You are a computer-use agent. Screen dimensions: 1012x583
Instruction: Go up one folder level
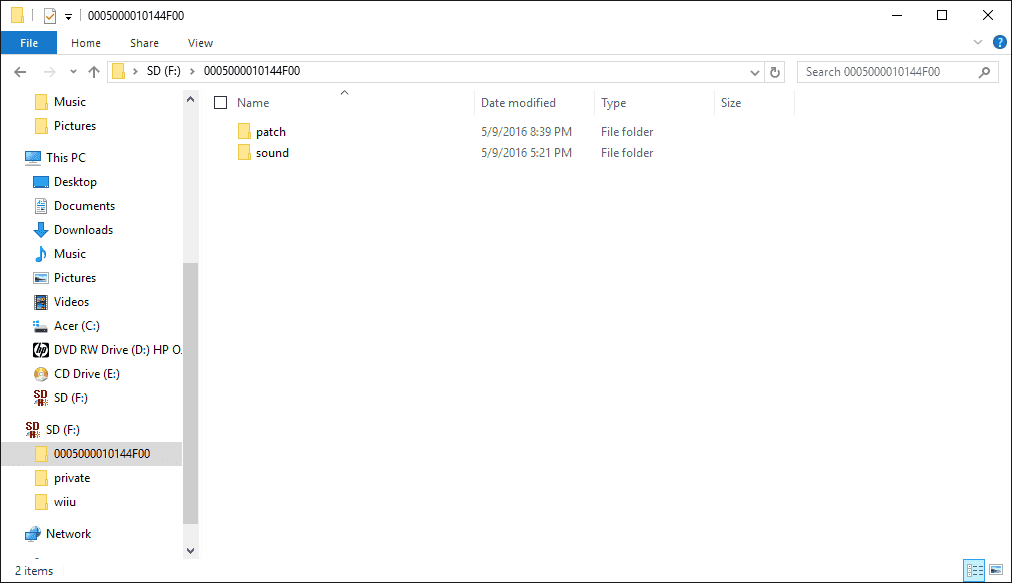(x=94, y=72)
